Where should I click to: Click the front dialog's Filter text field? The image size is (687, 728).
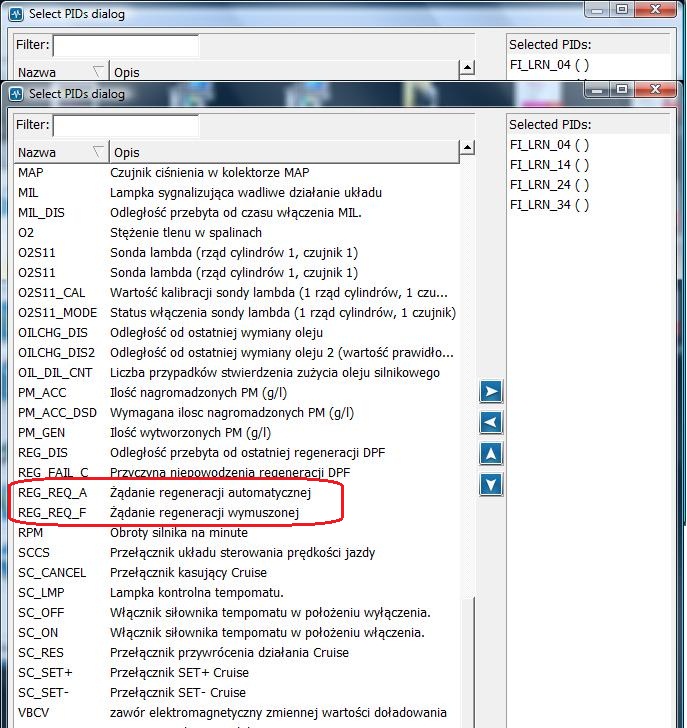[125, 126]
